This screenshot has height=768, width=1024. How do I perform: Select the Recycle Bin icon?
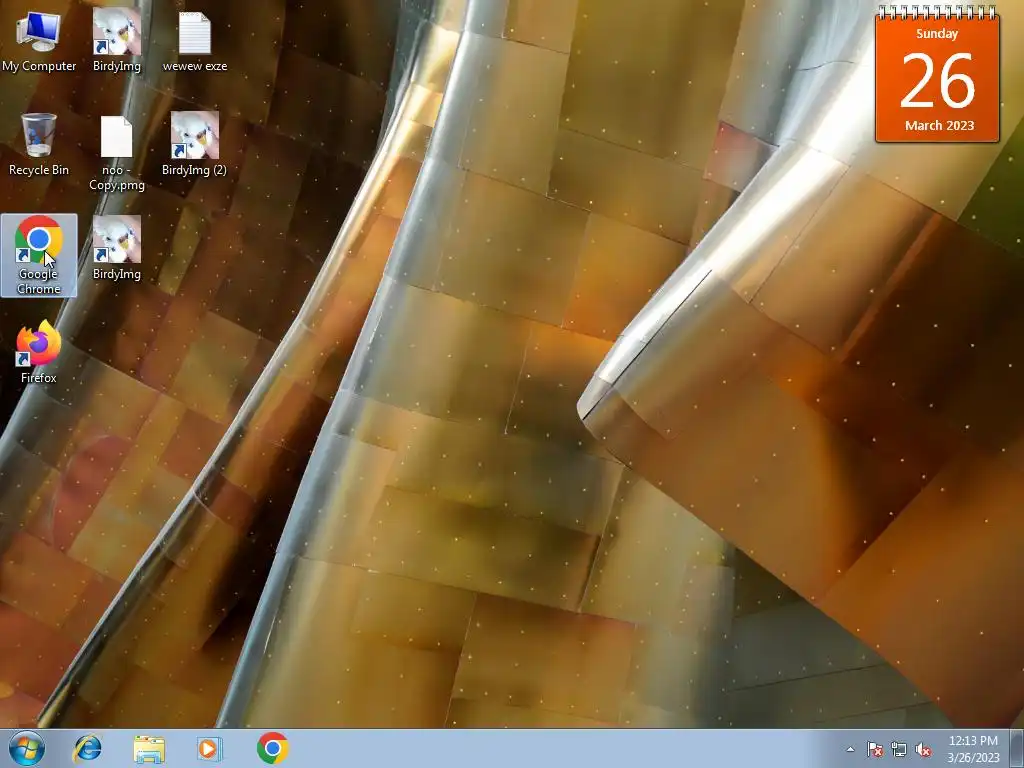[39, 145]
